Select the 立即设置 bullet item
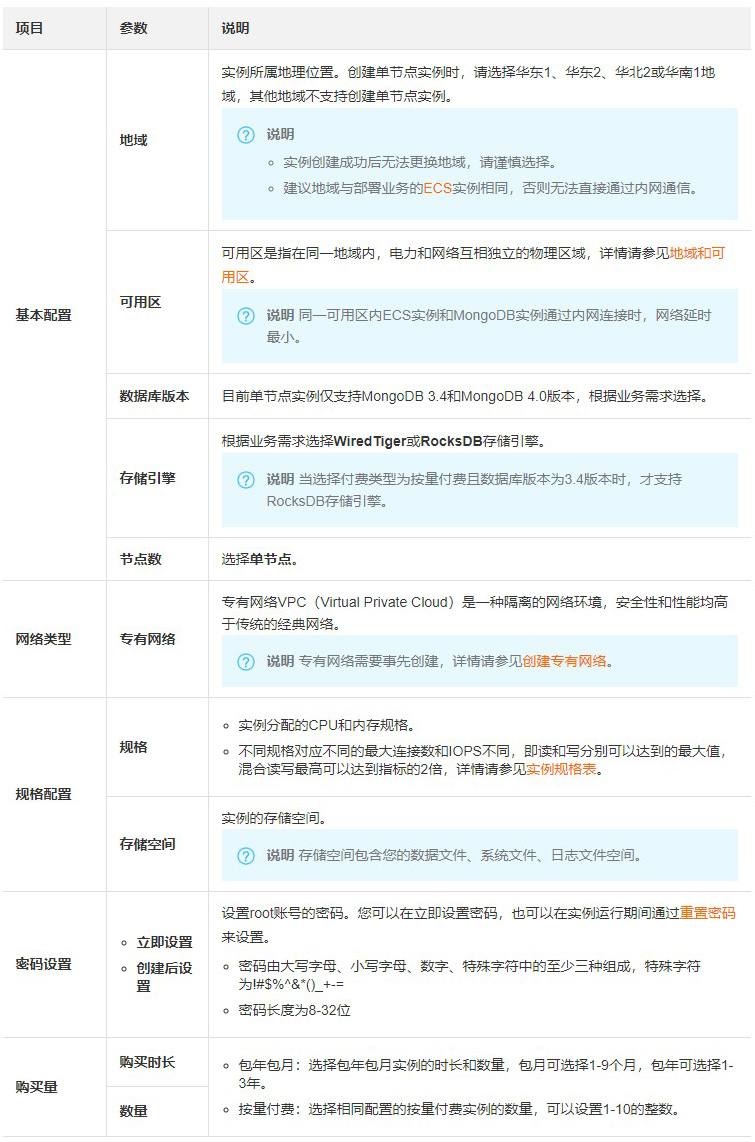Screen dimensions: 755x1142 pyautogui.click(x=164, y=942)
